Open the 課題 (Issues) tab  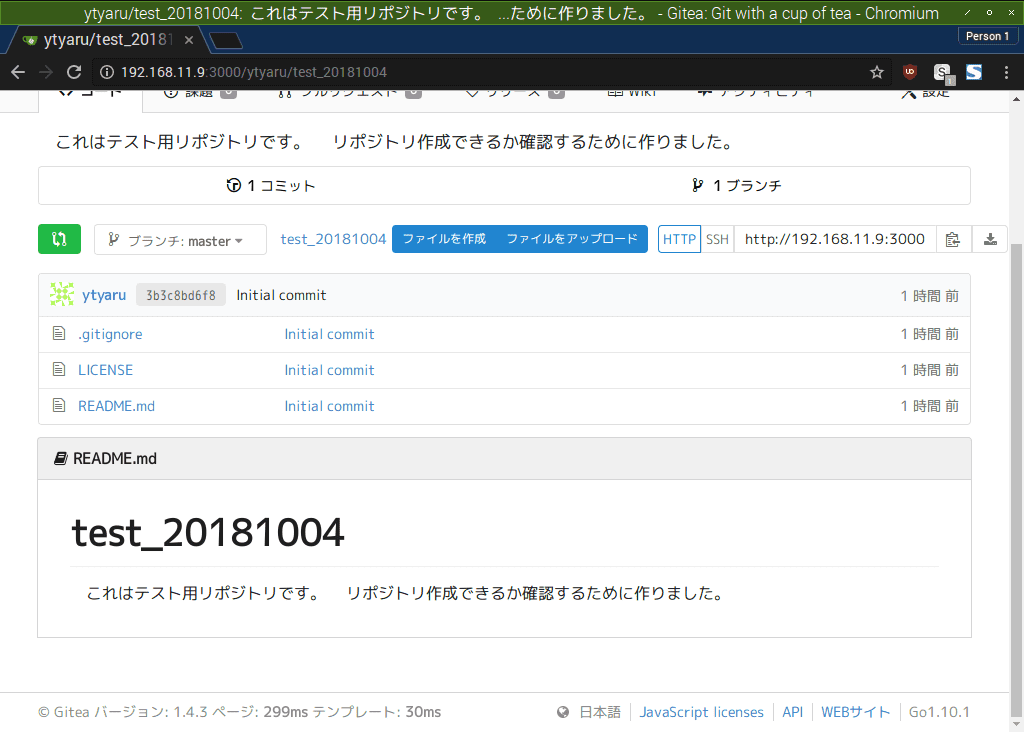pyautogui.click(x=198, y=90)
